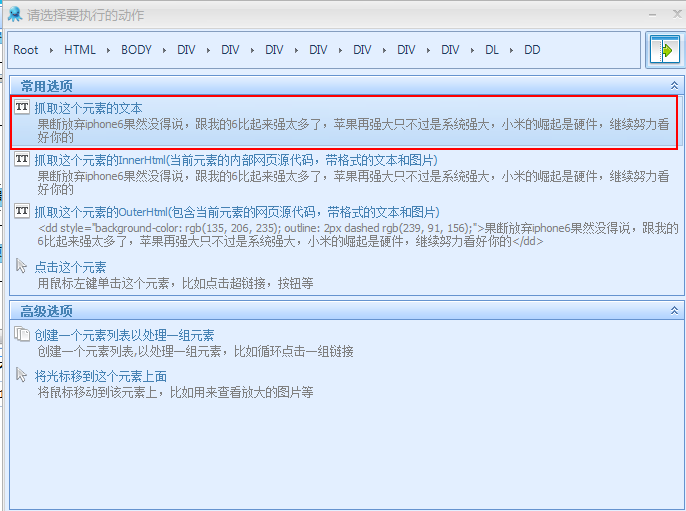Choose 抓取这个元素的文本 option

point(88,108)
